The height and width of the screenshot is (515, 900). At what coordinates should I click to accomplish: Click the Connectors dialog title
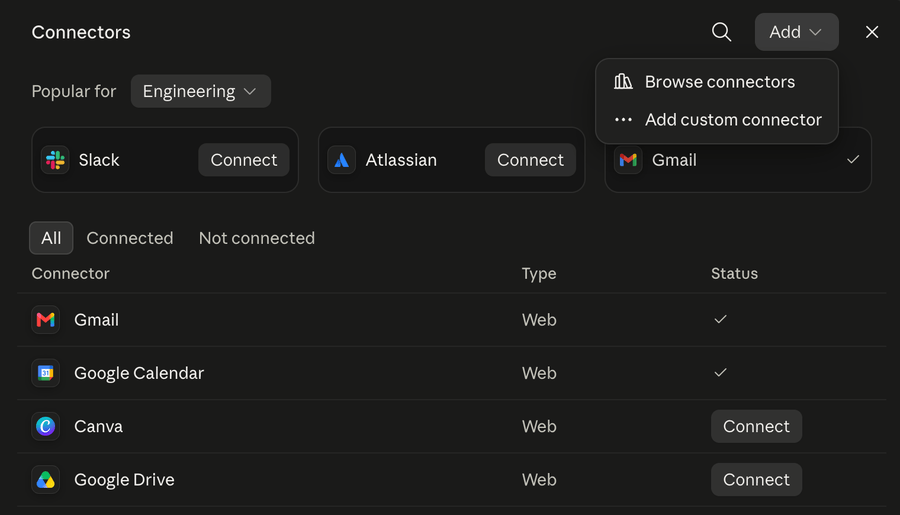(x=81, y=32)
